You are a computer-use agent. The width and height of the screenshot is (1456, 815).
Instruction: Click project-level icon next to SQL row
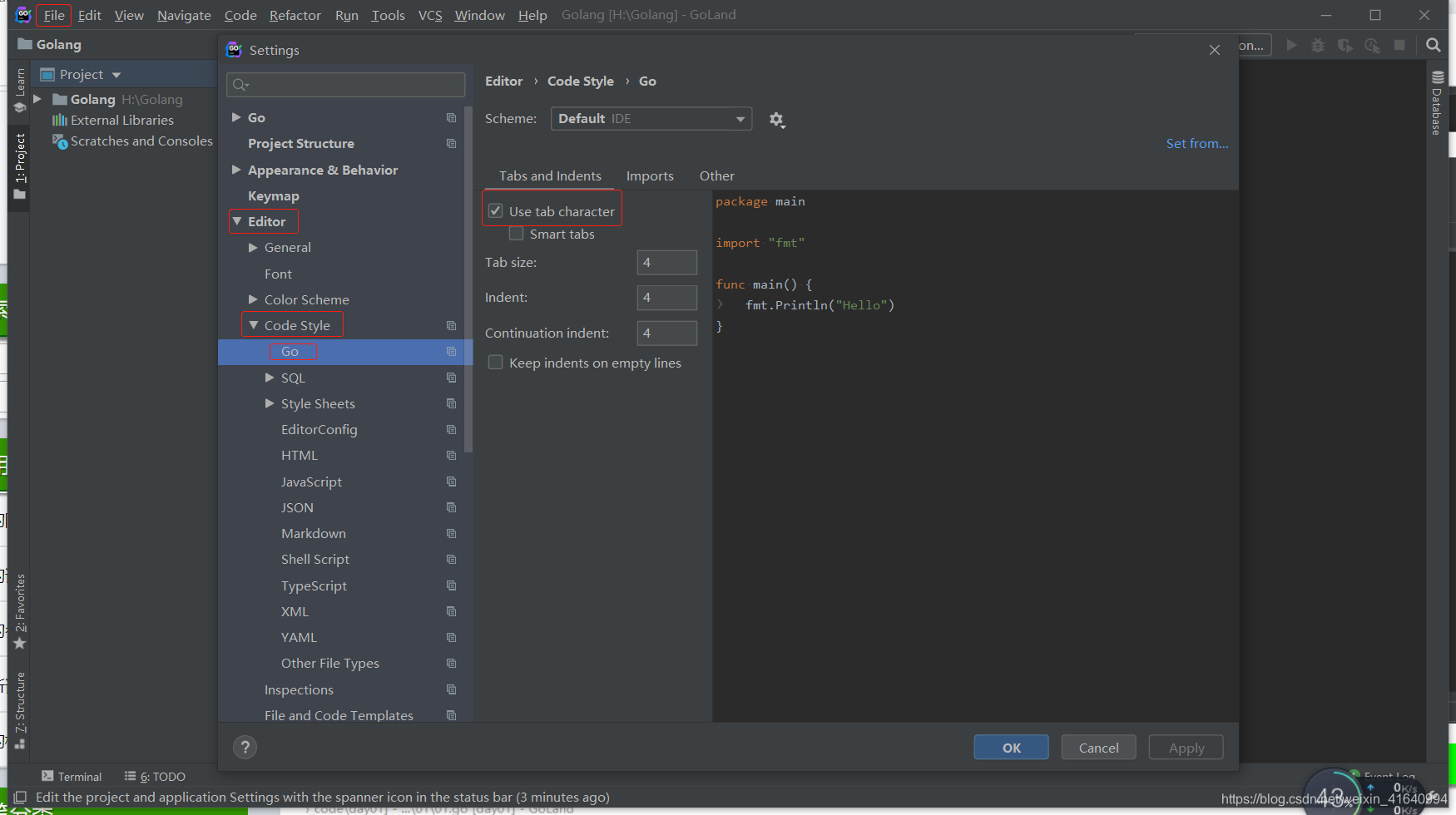(451, 378)
